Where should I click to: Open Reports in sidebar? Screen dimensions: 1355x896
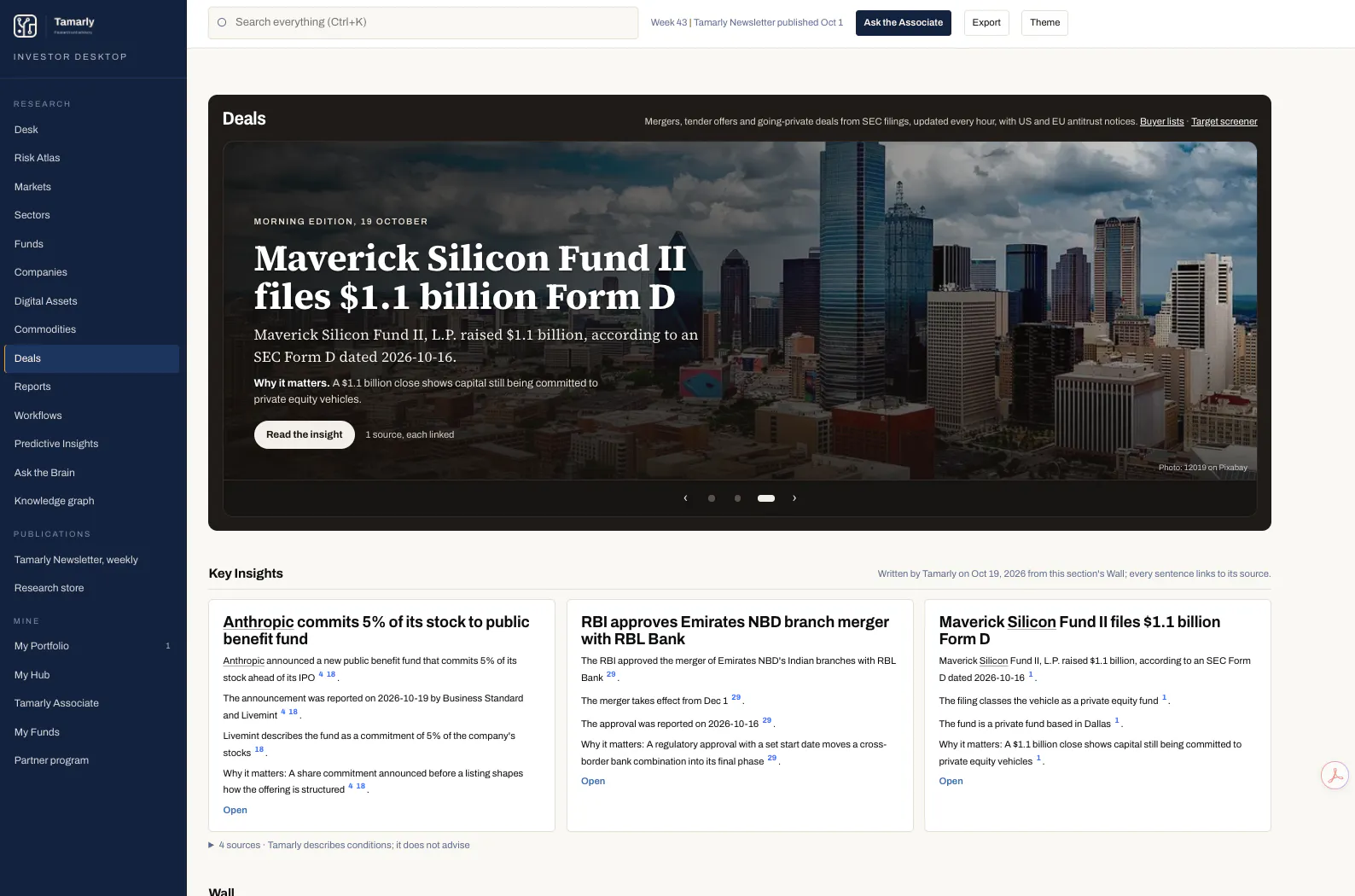coord(91,387)
